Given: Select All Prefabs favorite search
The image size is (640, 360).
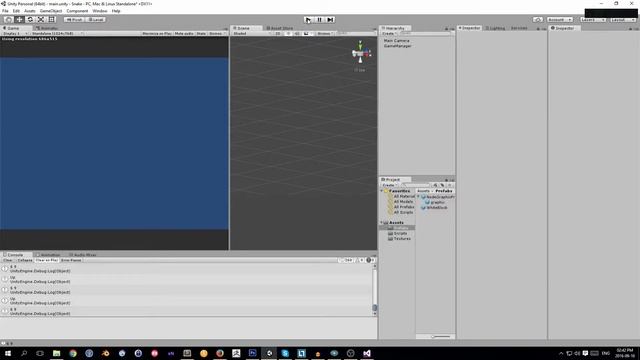Looking at the screenshot, I should coord(401,207).
